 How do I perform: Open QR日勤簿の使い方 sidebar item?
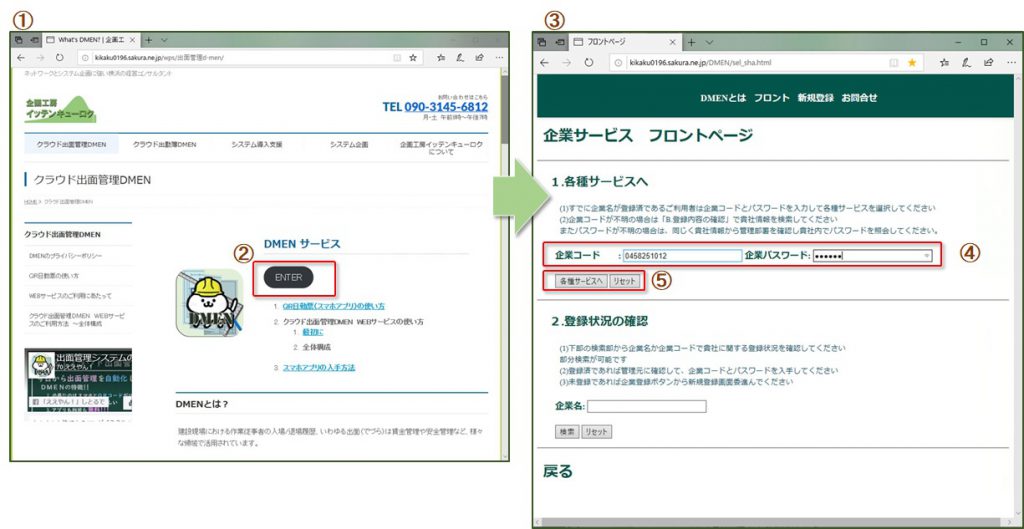tap(54, 276)
